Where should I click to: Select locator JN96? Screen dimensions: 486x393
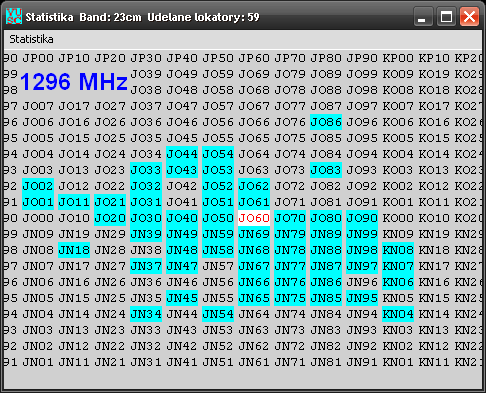pyautogui.click(x=362, y=282)
